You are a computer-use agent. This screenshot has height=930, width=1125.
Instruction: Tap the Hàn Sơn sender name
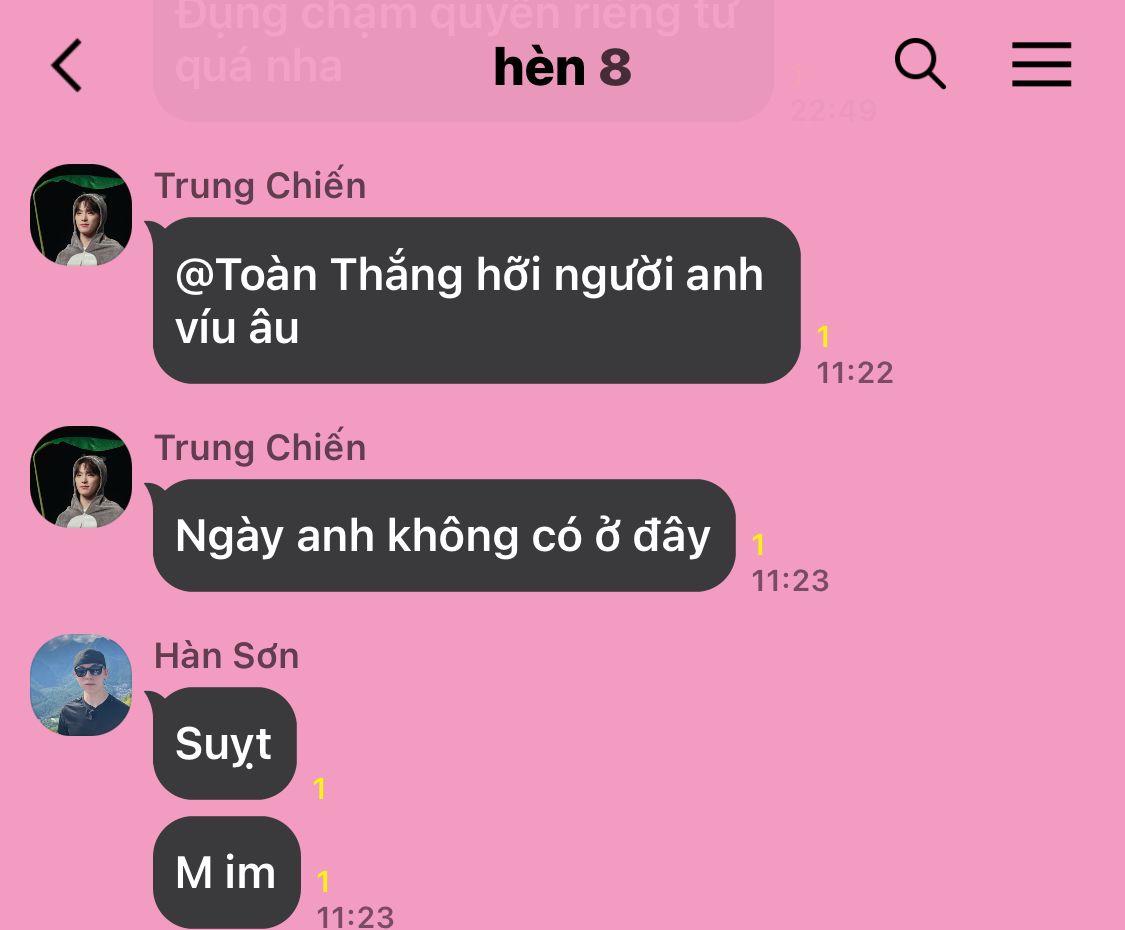point(227,656)
